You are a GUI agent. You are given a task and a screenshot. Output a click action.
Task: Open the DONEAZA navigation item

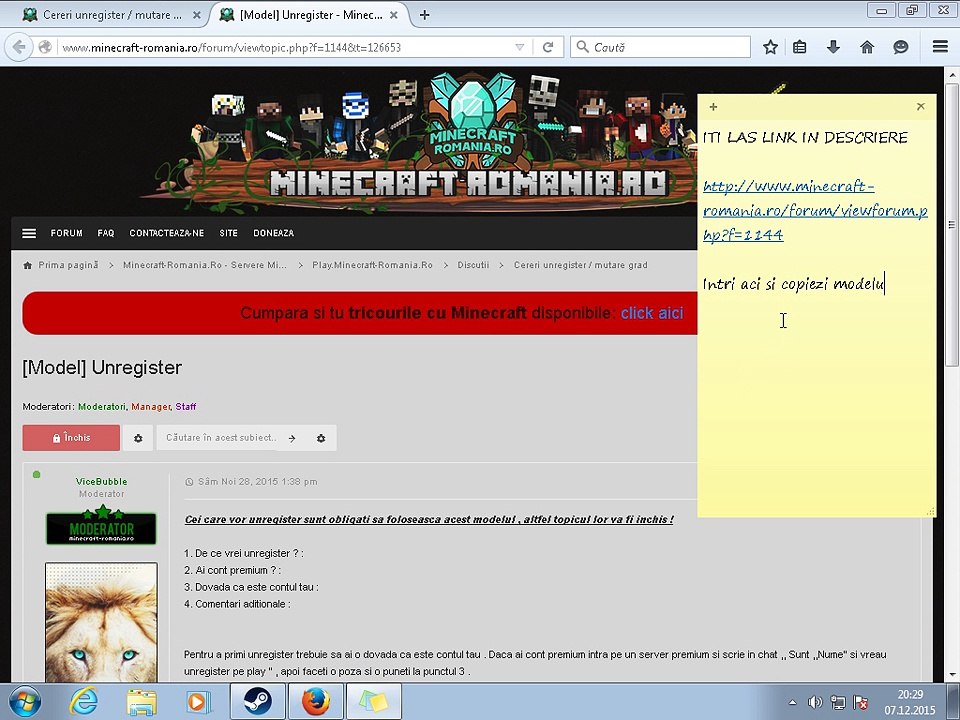click(x=274, y=233)
